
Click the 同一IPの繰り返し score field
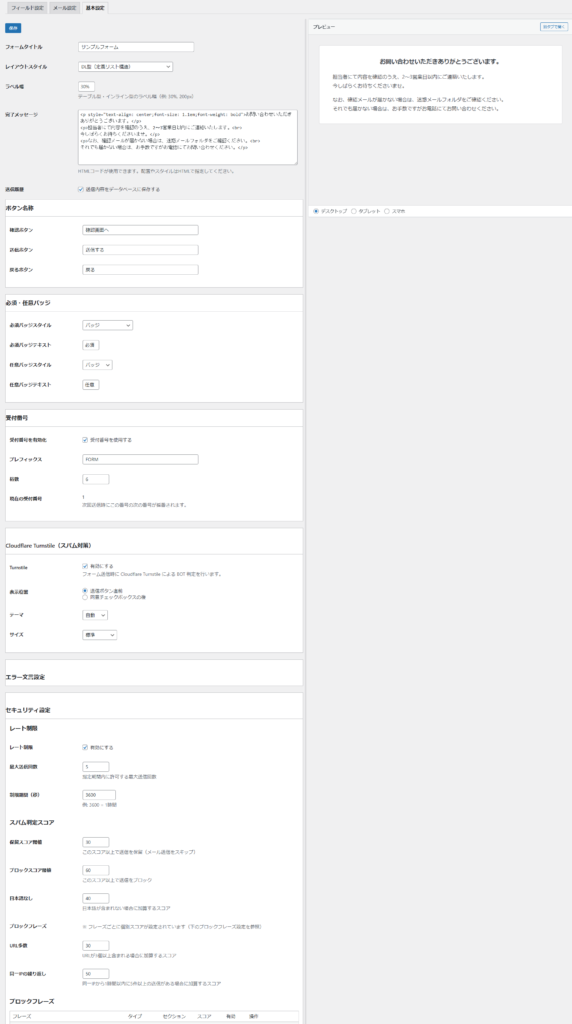(96, 974)
